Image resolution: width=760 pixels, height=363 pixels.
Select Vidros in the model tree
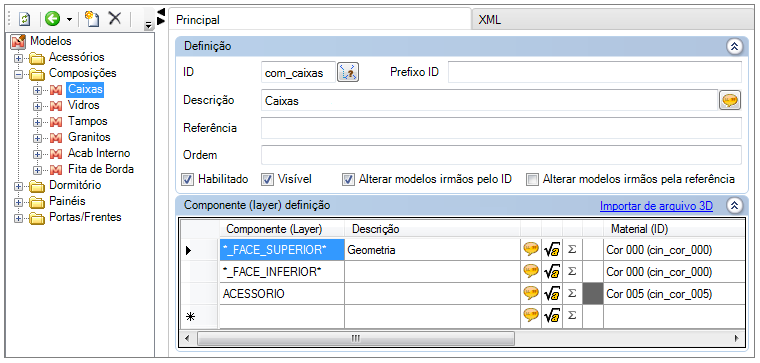pos(83,105)
